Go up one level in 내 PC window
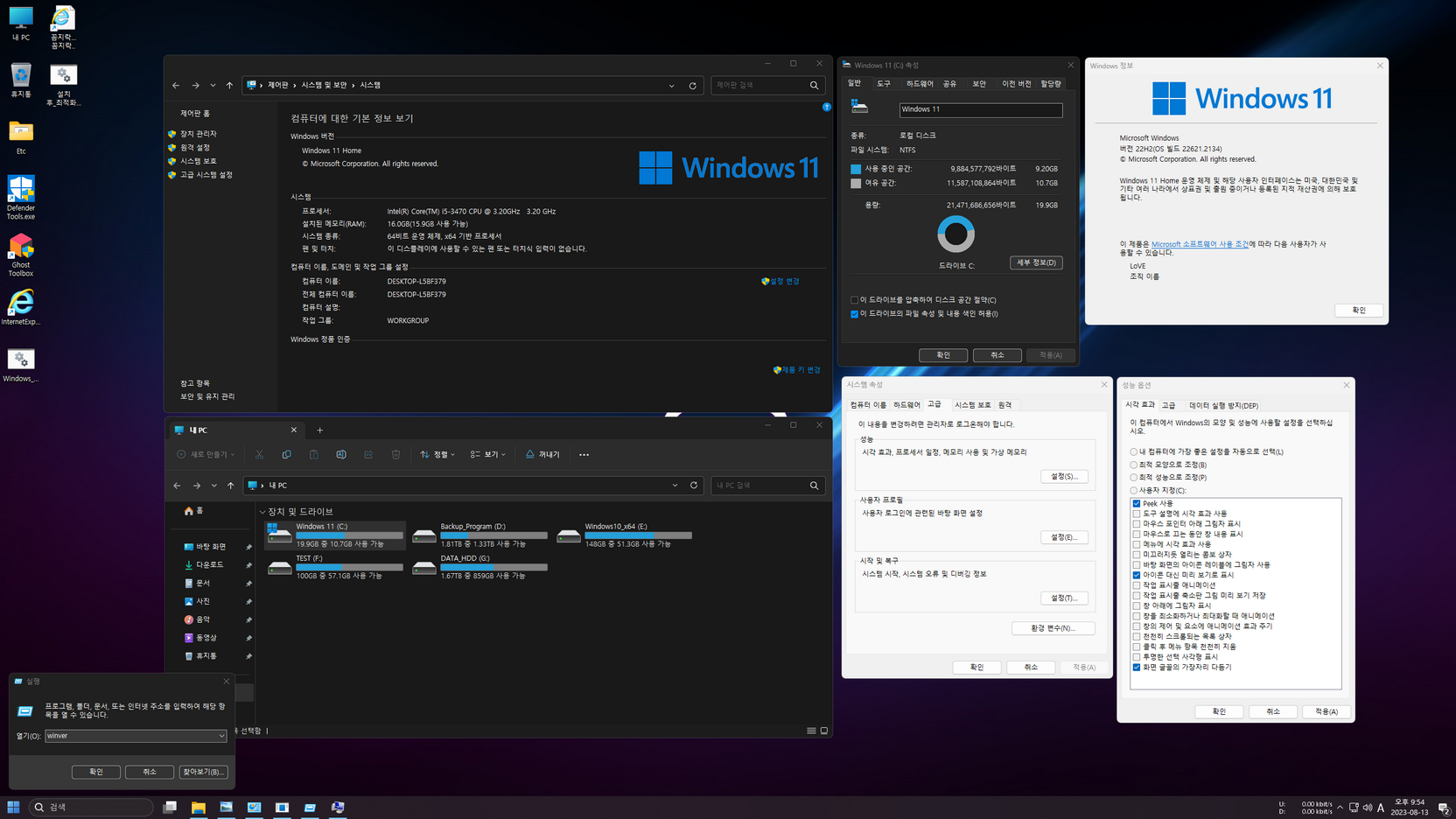The height and width of the screenshot is (819, 1456). click(231, 485)
